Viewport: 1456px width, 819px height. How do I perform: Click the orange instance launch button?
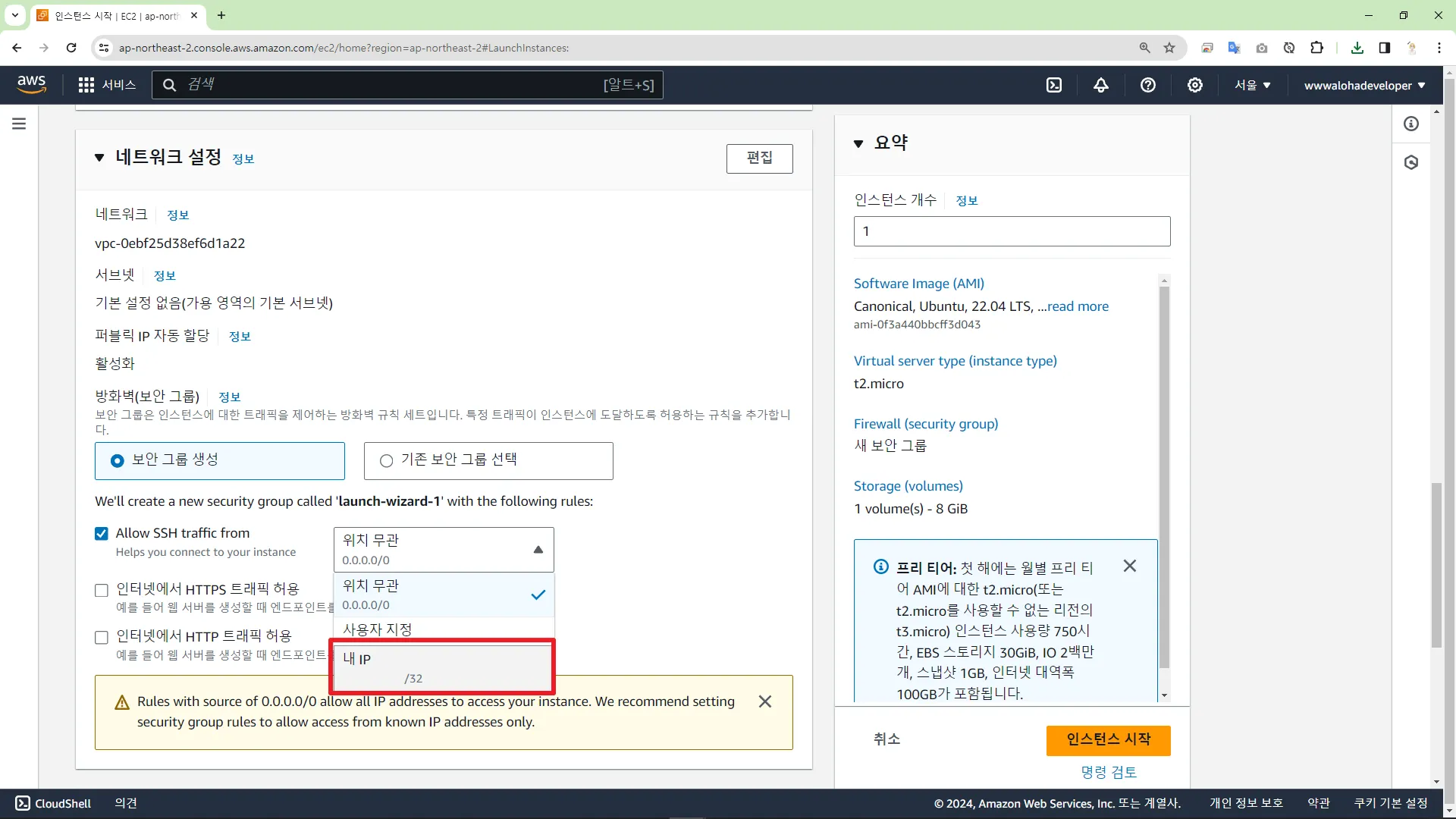coord(1108,740)
